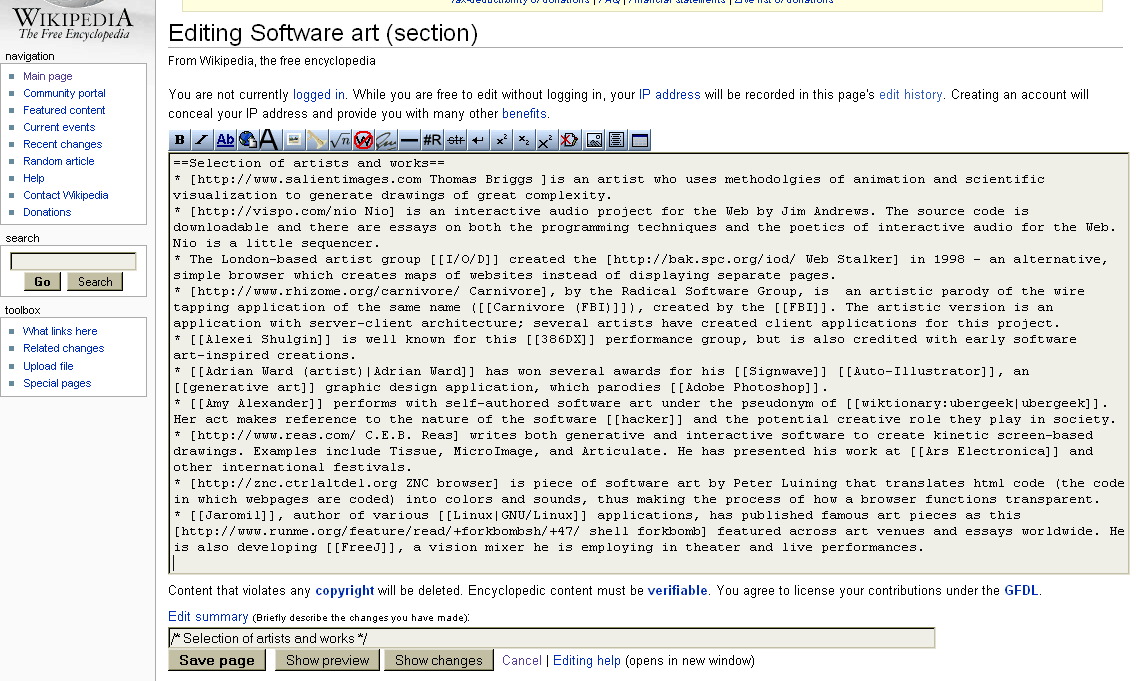This screenshot has height=681, width=1136.
Task: Insert table icon in toolbar
Action: point(640,140)
